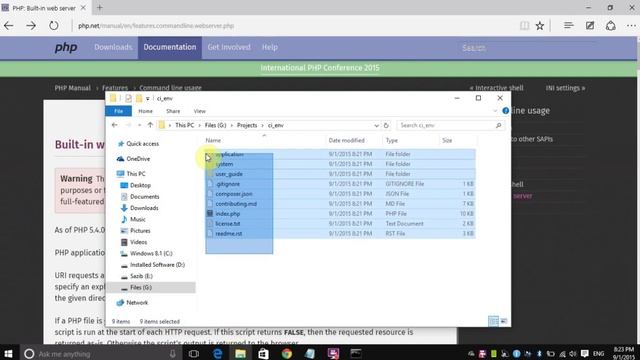
Task: Reload the php.net page
Action: (x=53, y=26)
